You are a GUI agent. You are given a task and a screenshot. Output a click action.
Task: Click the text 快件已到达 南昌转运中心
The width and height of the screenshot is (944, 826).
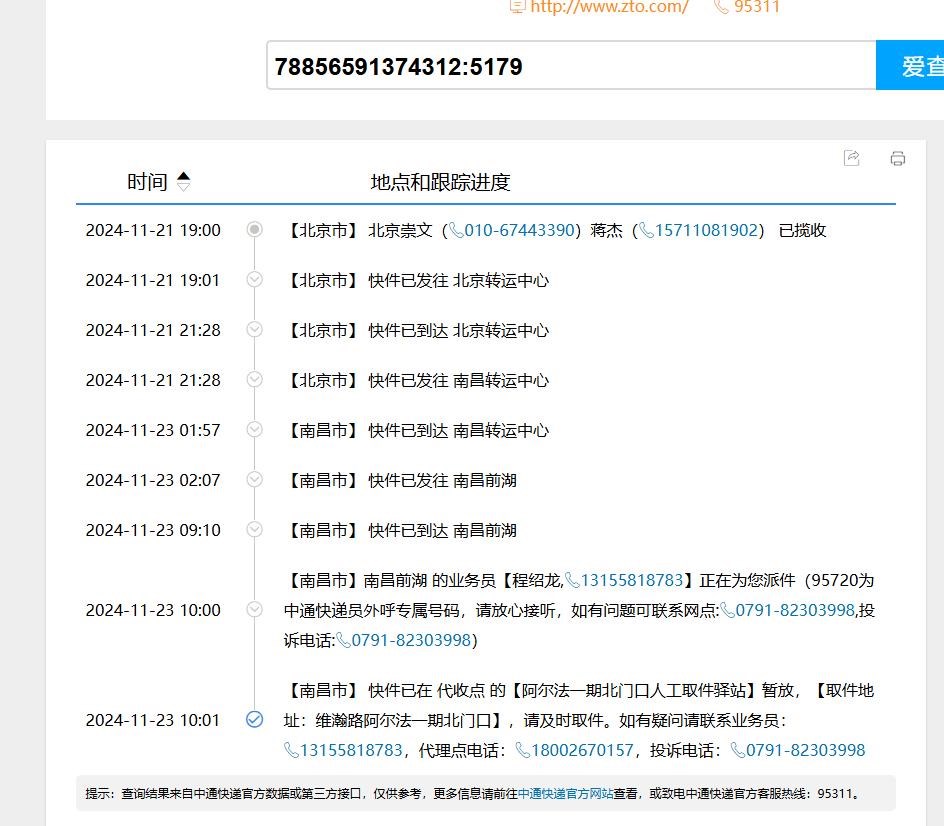[x=459, y=430]
